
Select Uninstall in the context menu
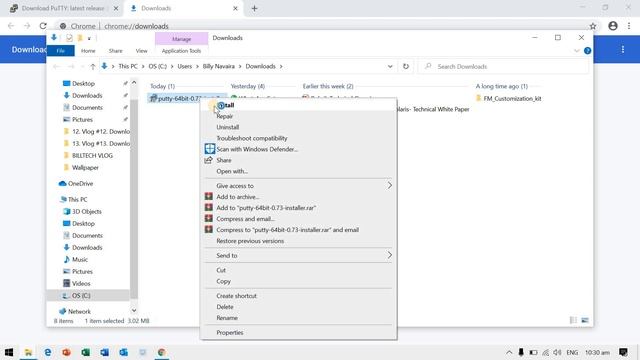(227, 127)
